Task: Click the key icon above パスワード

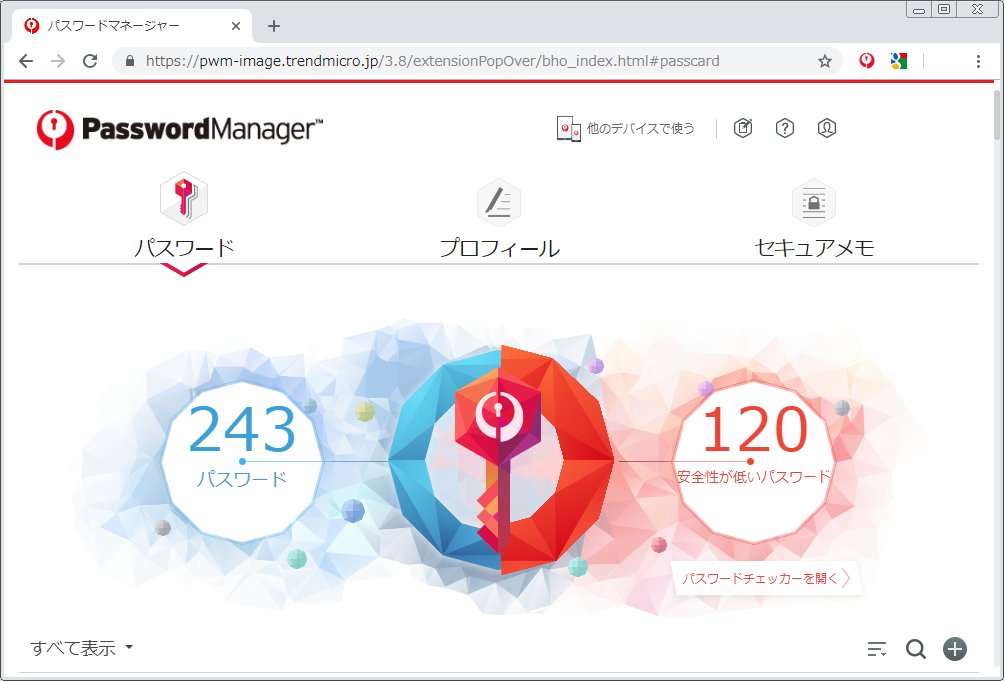Action: (184, 198)
